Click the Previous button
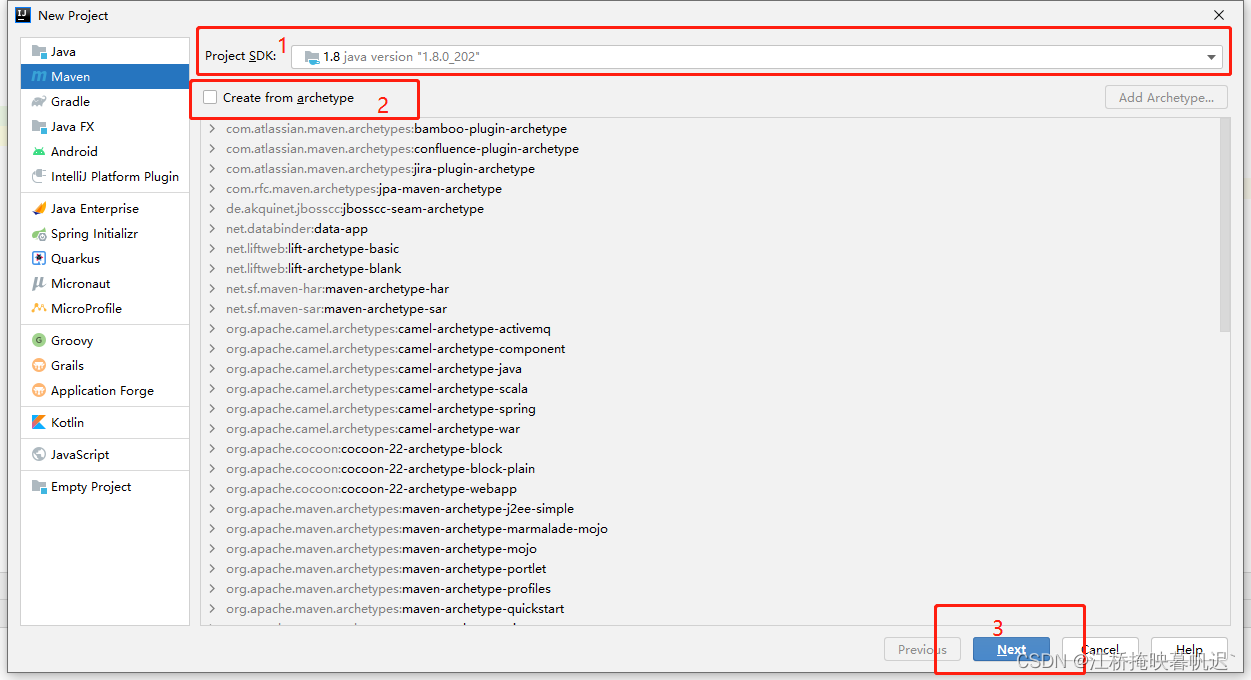The image size is (1251, 680). (x=922, y=649)
